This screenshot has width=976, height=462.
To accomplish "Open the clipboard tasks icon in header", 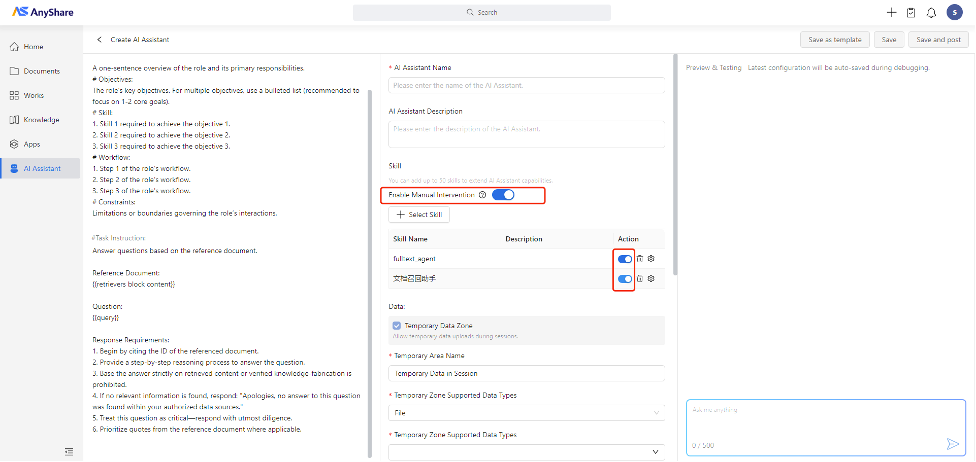I will 910,13.
